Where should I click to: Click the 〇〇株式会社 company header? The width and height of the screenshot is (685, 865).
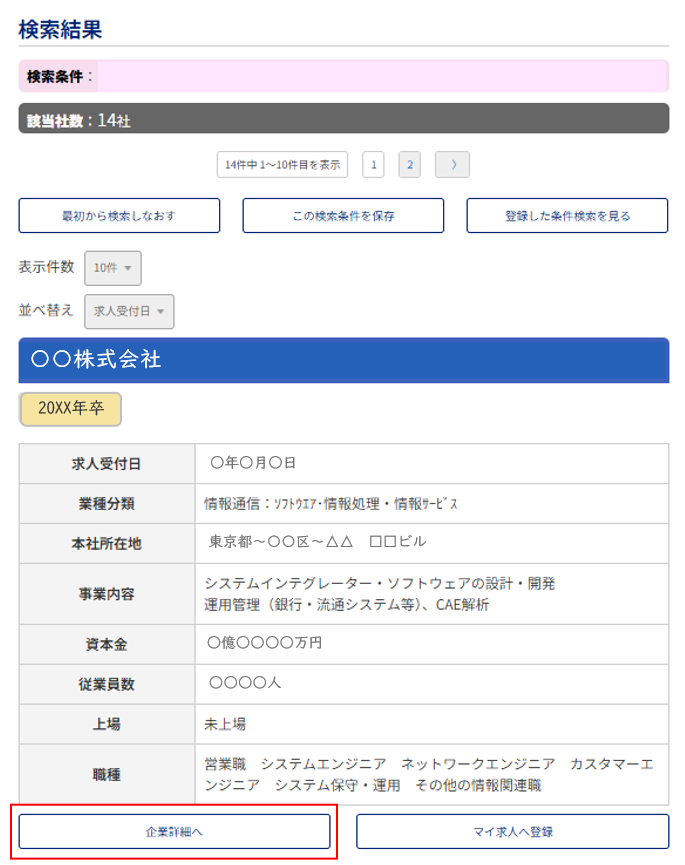(343, 360)
